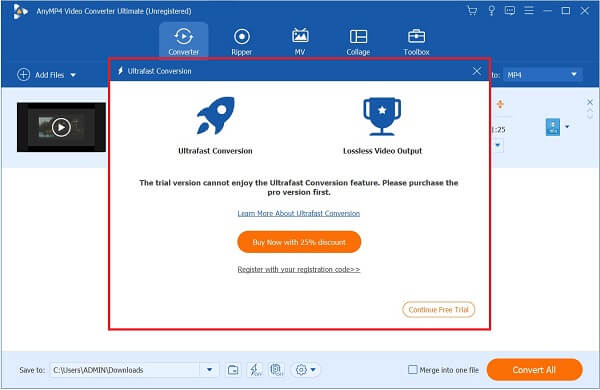Play the video thumbnail preview
Screen dimensions: 600x390
click(61, 127)
